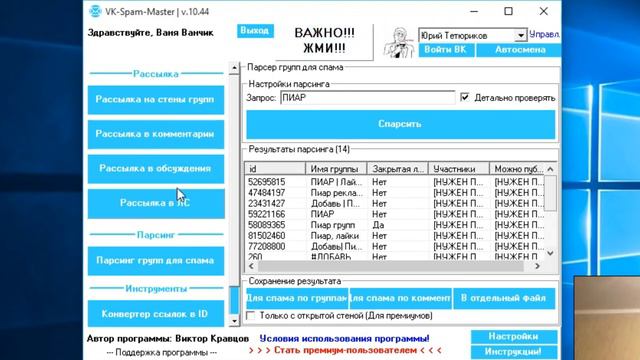The width and height of the screenshot is (640, 360).
Task: Click the Автосмена button
Action: tap(520, 50)
